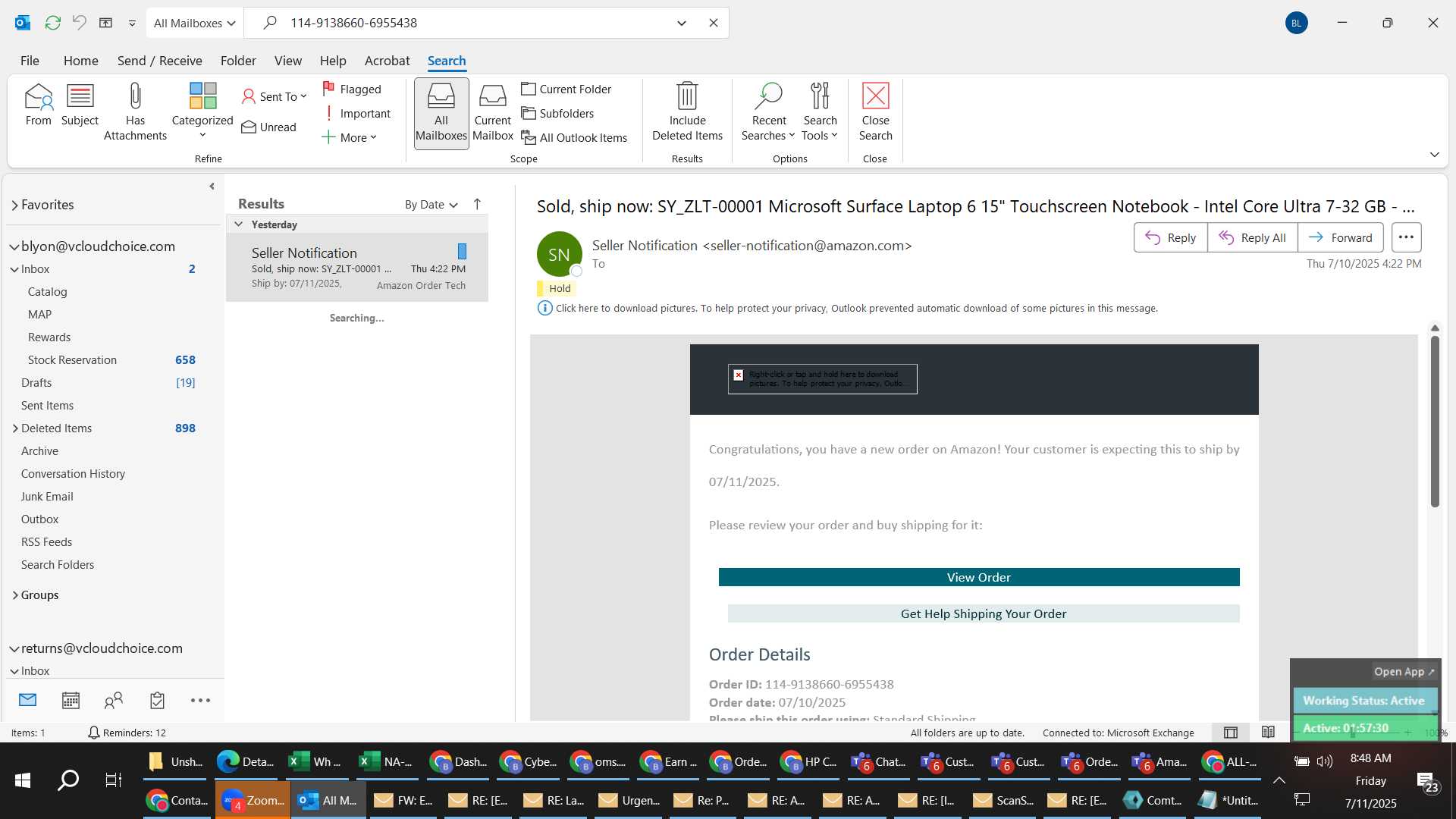Switch to the Acrobat tab
The width and height of the screenshot is (1456, 819).
387,61
